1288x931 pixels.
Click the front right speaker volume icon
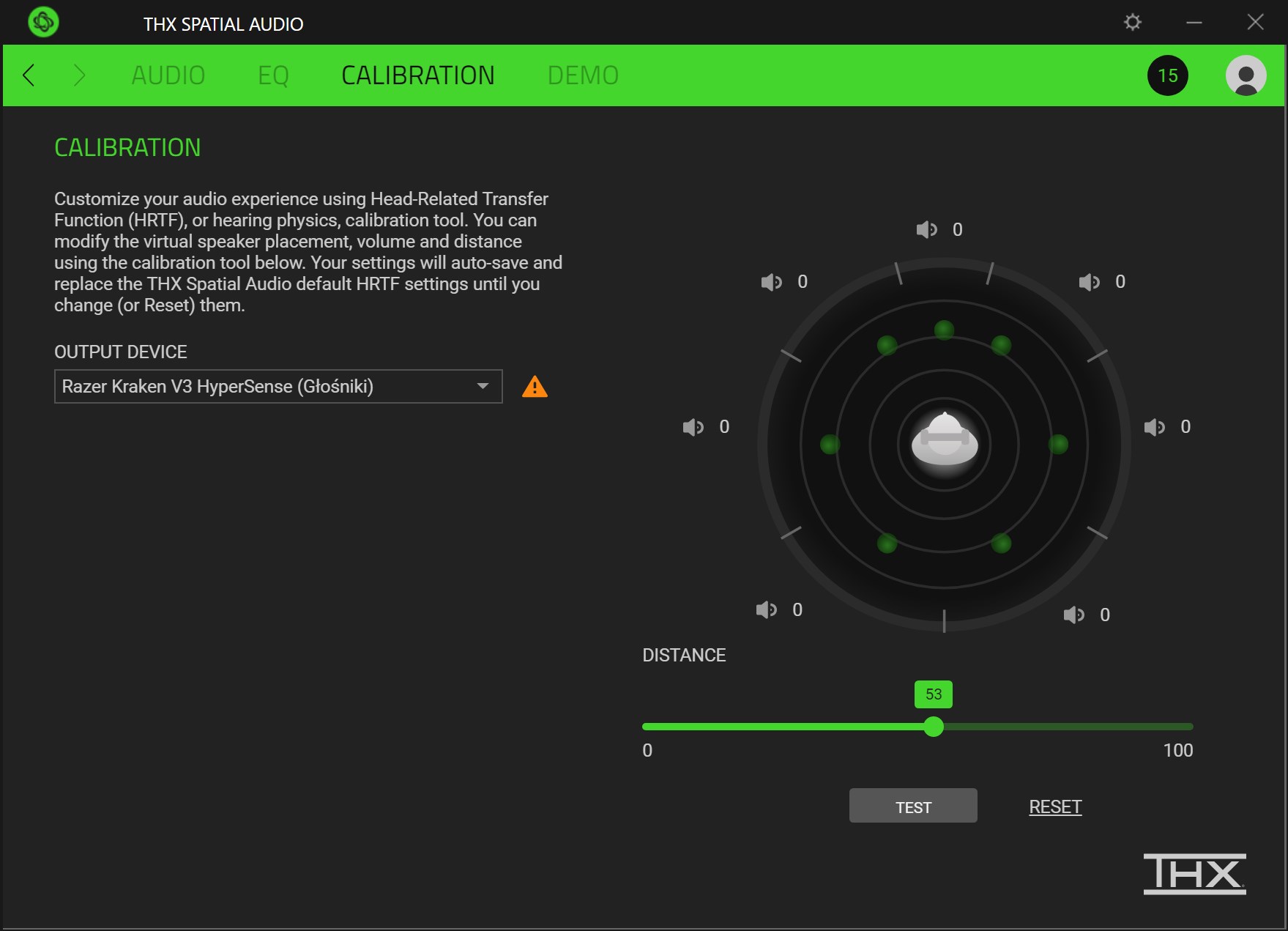pos(1089,282)
